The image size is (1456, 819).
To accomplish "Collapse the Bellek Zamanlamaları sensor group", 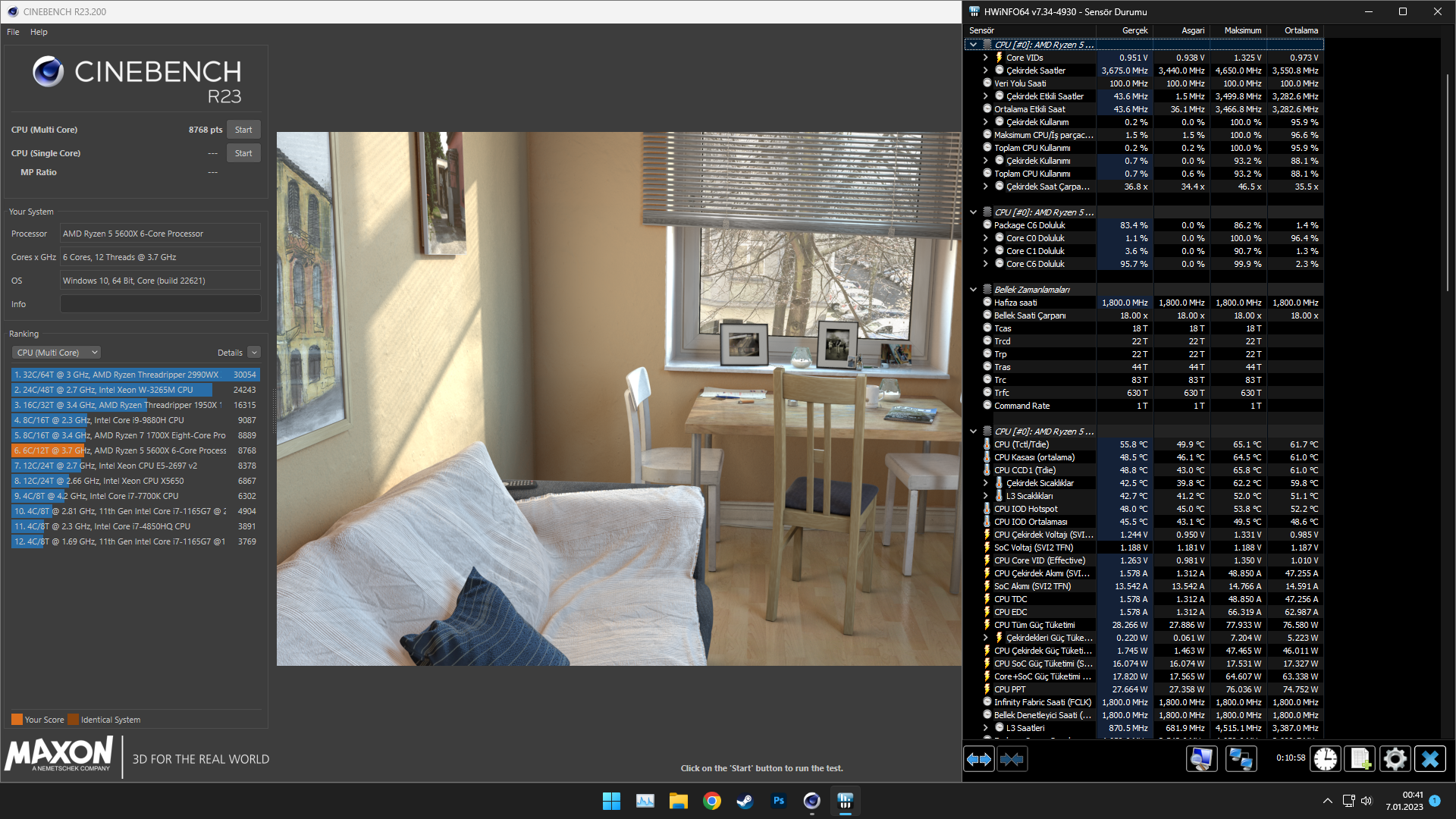I will (974, 290).
